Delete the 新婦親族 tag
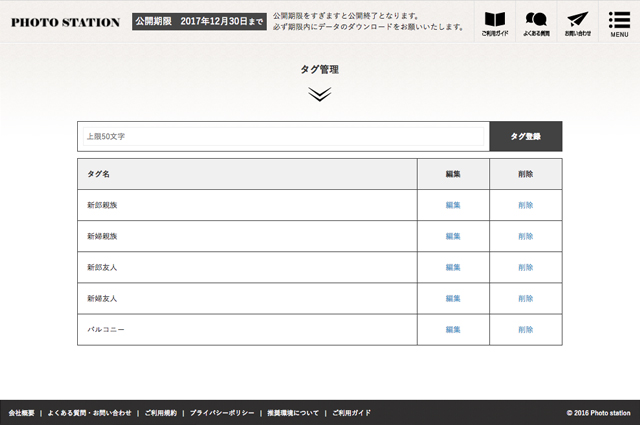 (x=525, y=236)
